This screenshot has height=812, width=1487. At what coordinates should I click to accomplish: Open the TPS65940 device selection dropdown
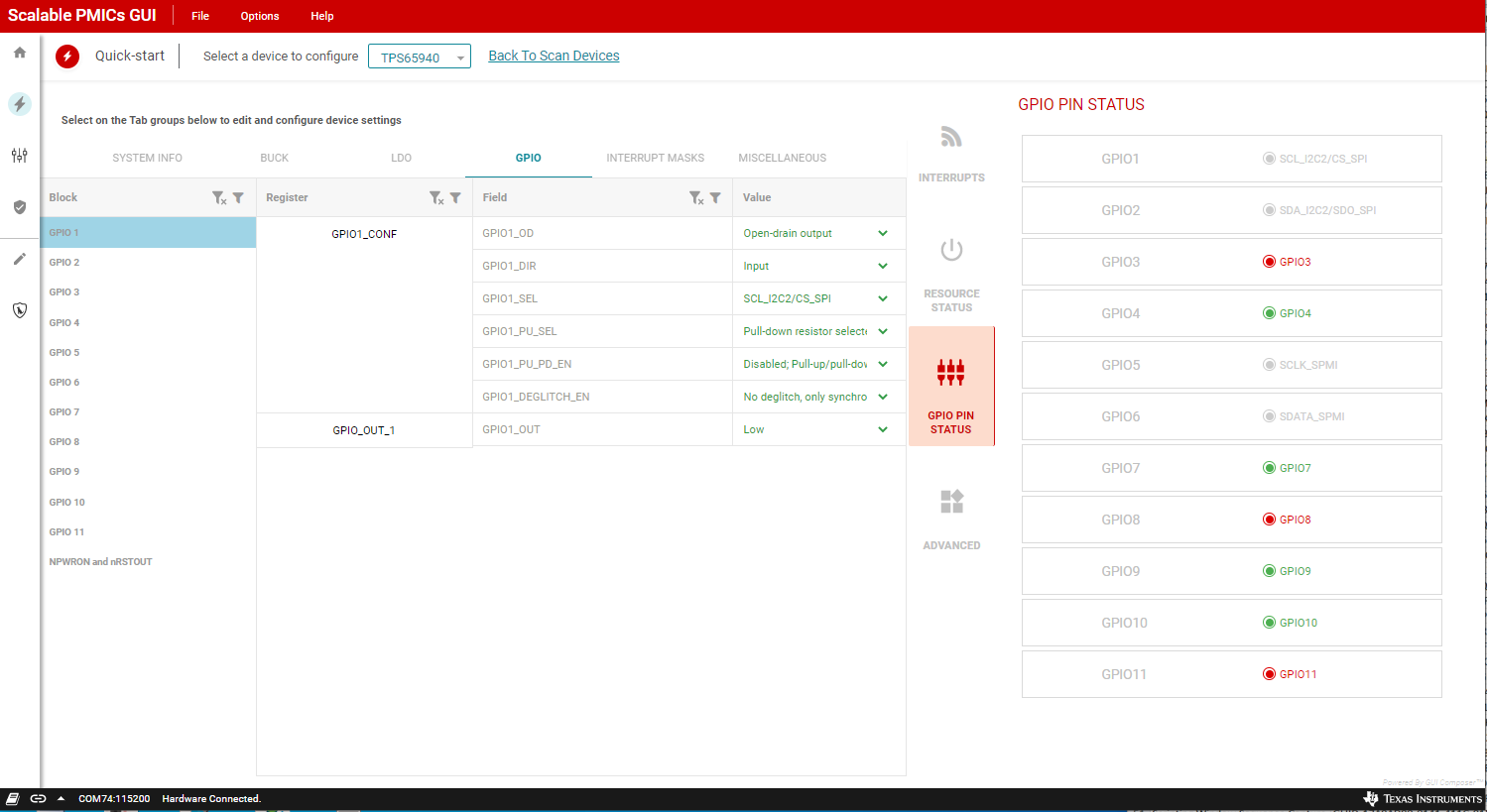coord(419,58)
